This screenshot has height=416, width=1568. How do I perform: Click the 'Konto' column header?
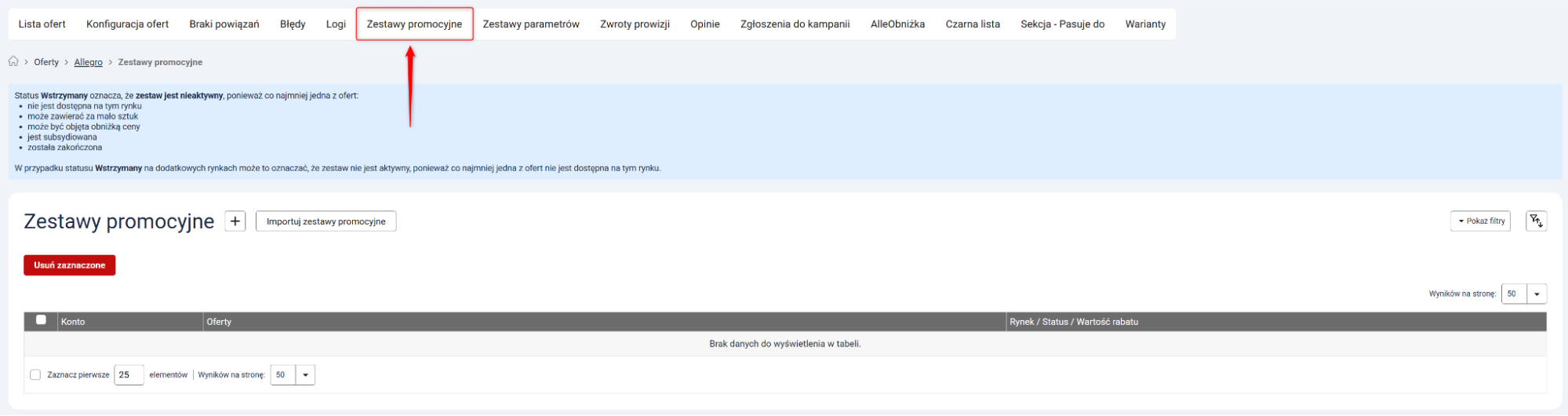point(73,322)
